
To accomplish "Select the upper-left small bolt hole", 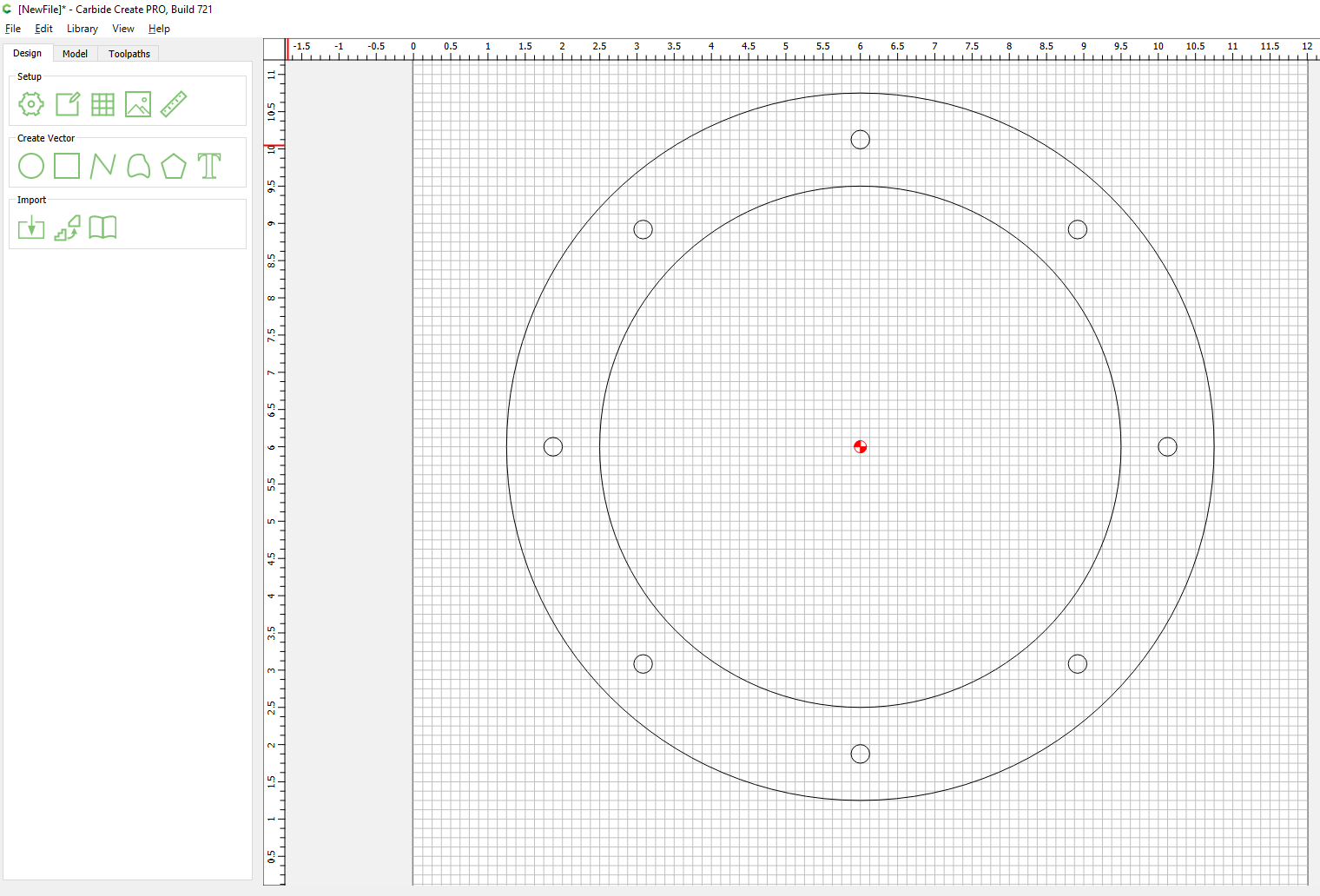I will coord(643,229).
